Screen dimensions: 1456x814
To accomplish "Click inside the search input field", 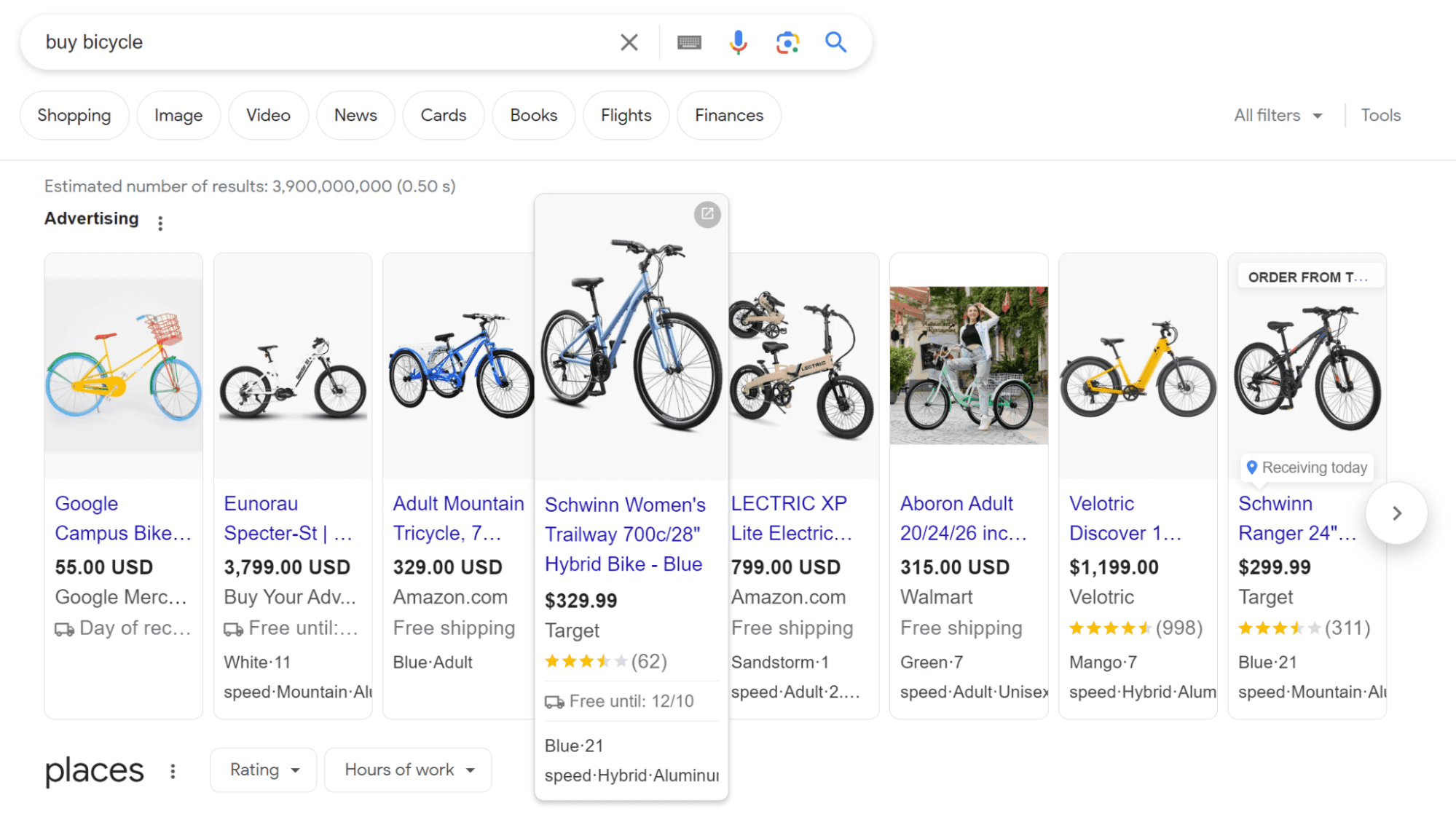I will click(291, 42).
